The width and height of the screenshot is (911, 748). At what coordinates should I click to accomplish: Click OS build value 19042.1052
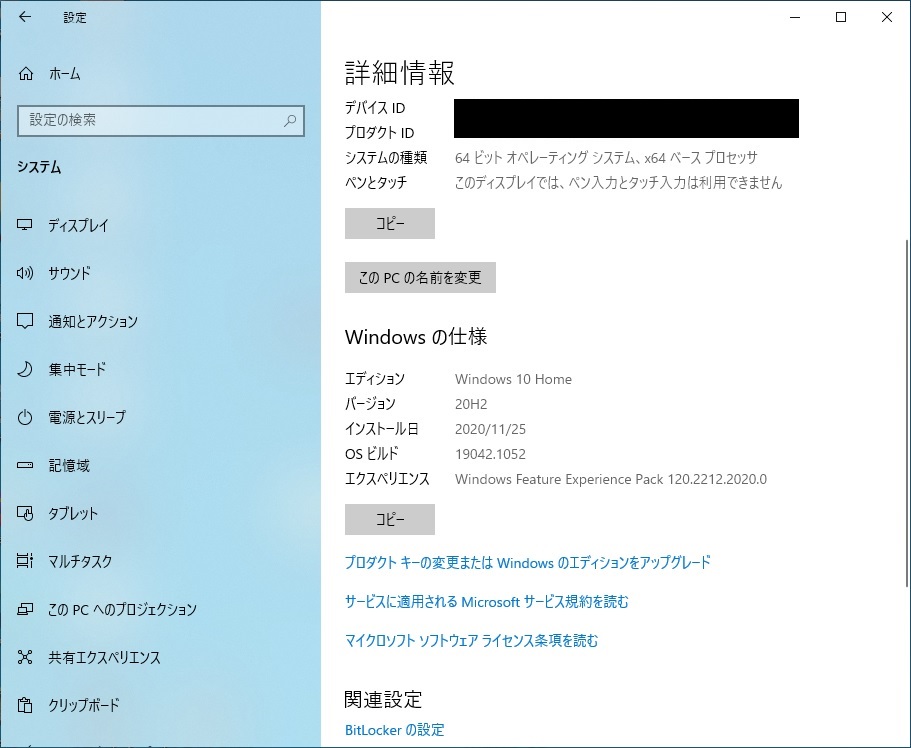click(x=490, y=454)
